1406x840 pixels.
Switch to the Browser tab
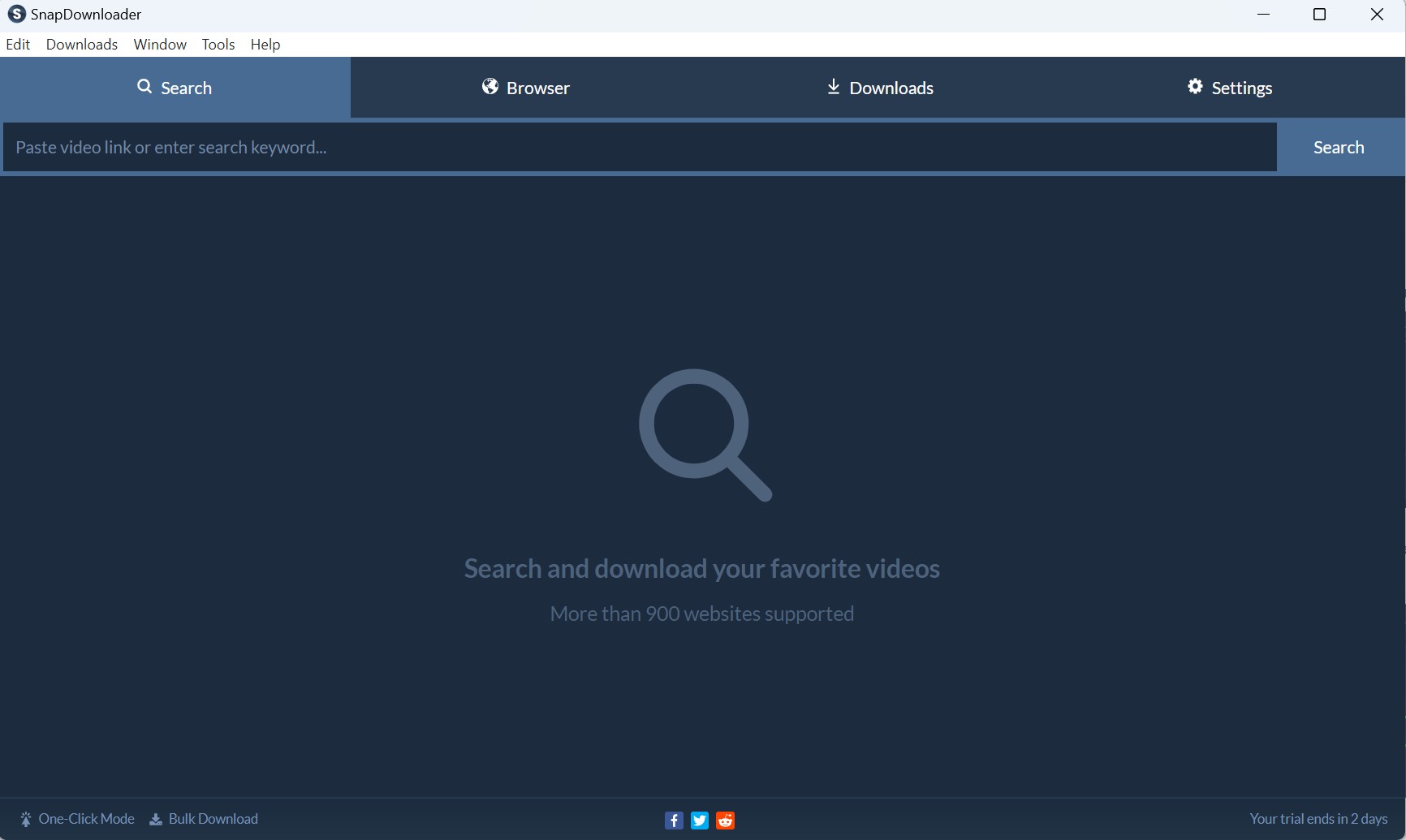click(526, 88)
